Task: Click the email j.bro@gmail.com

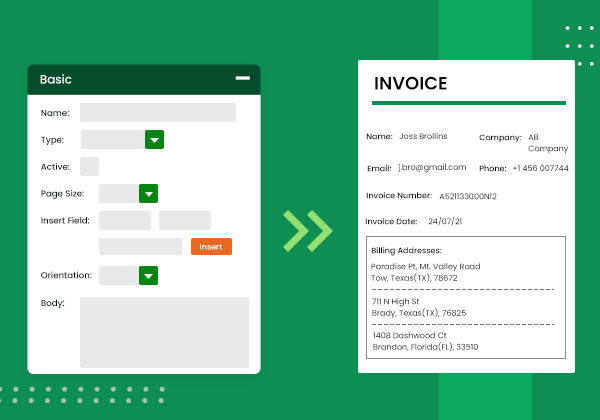Action: (x=432, y=167)
